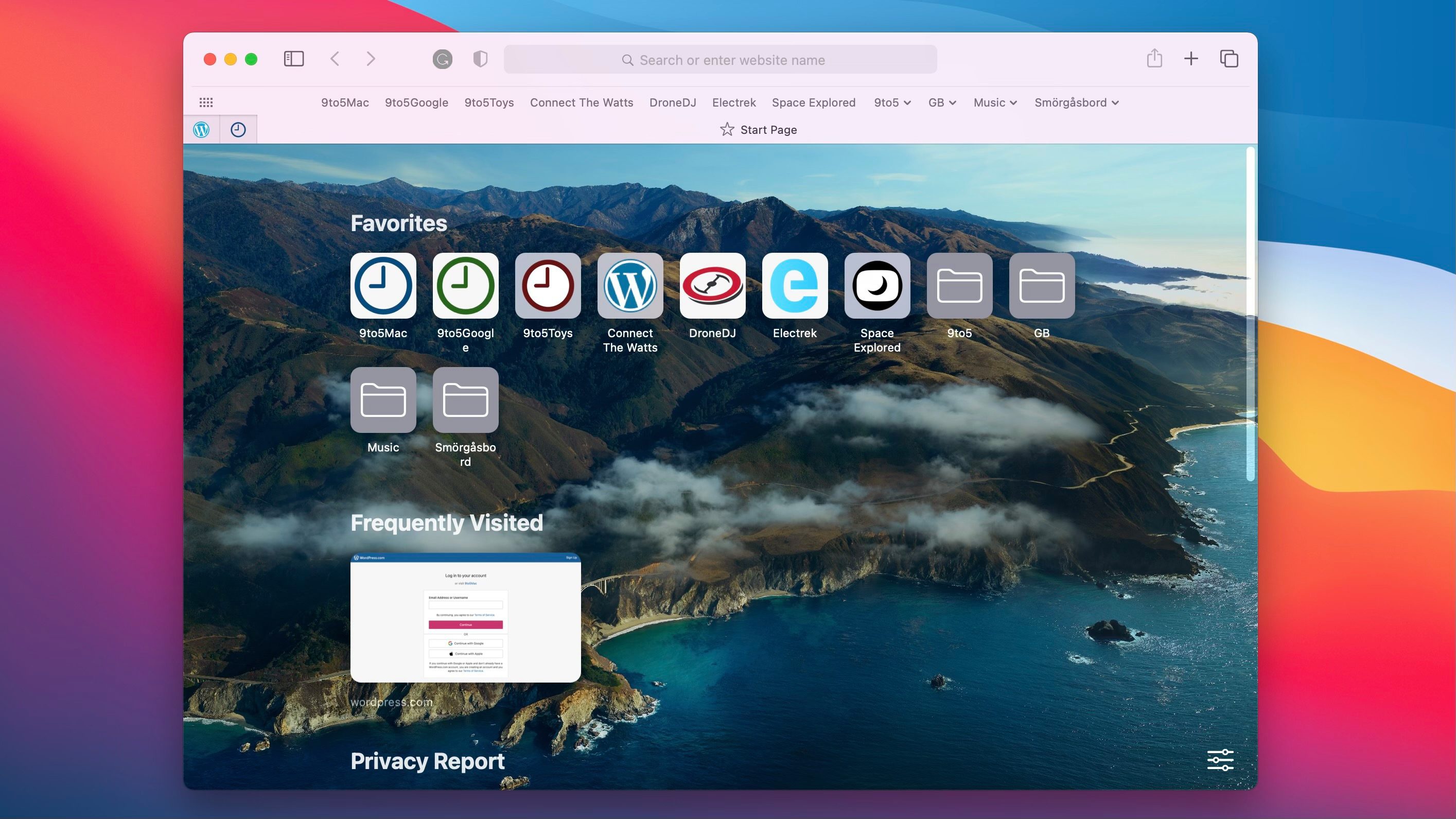Select the Start Page tab
This screenshot has width=1456, height=819.
point(758,129)
